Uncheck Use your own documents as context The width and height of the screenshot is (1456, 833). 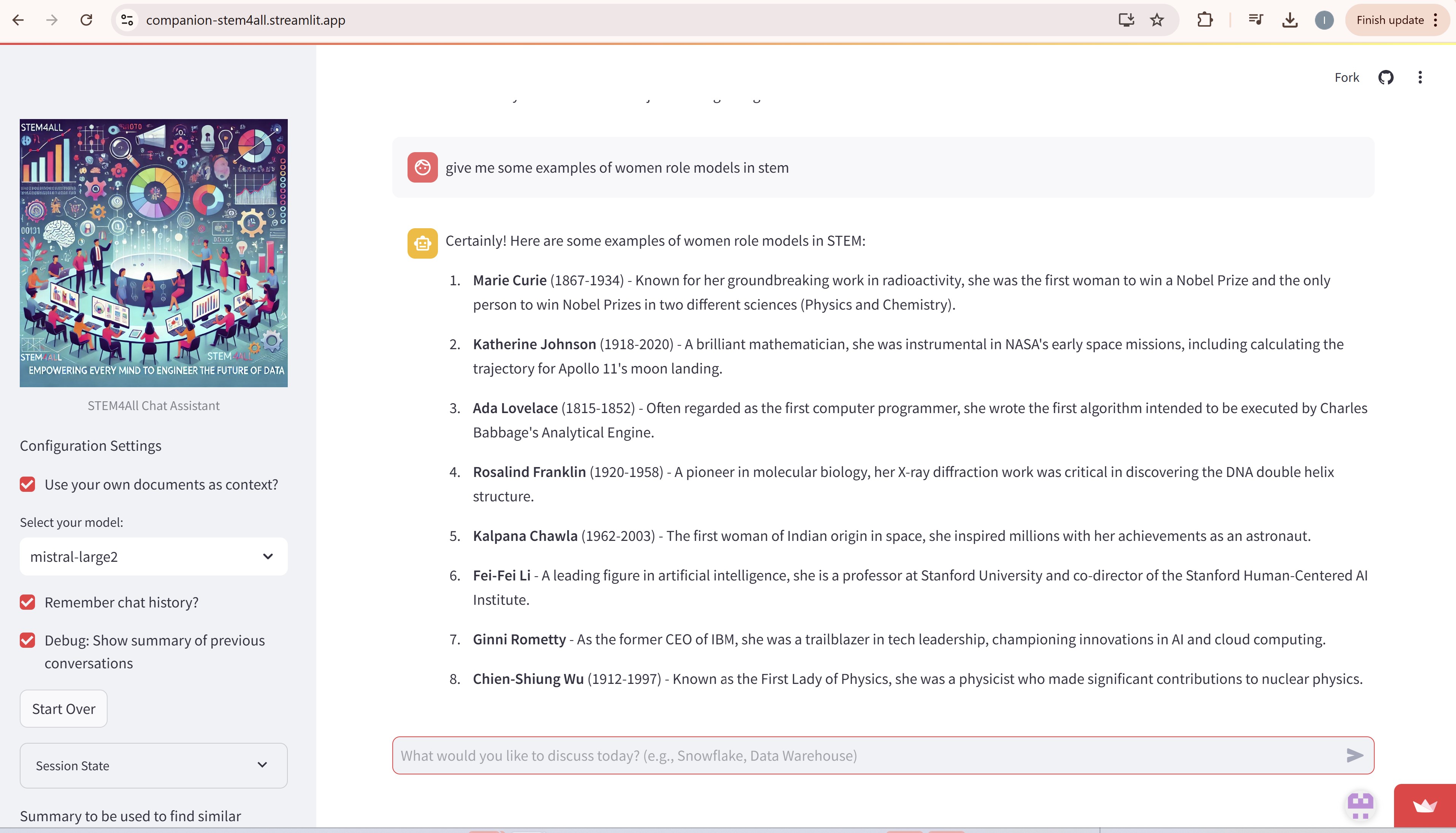pos(27,485)
